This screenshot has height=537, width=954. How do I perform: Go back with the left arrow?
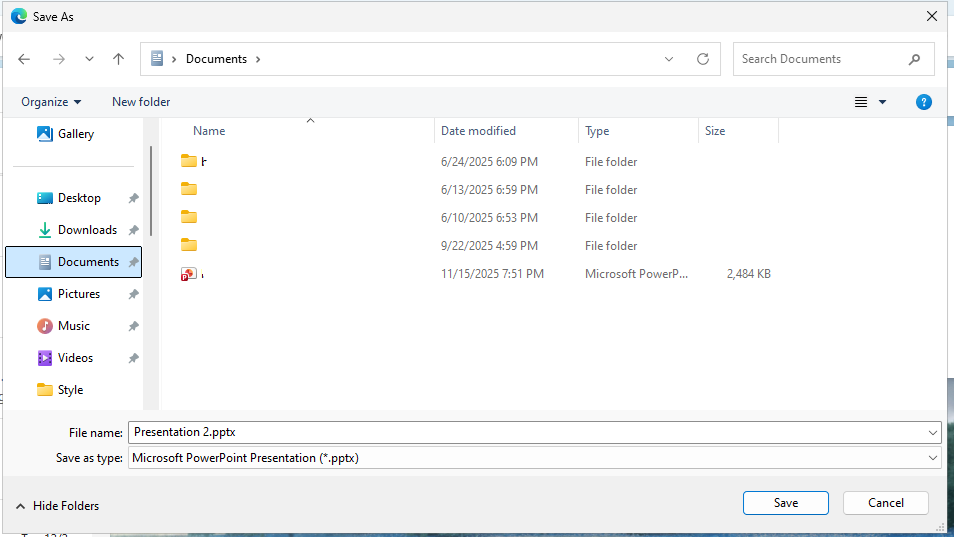24,59
